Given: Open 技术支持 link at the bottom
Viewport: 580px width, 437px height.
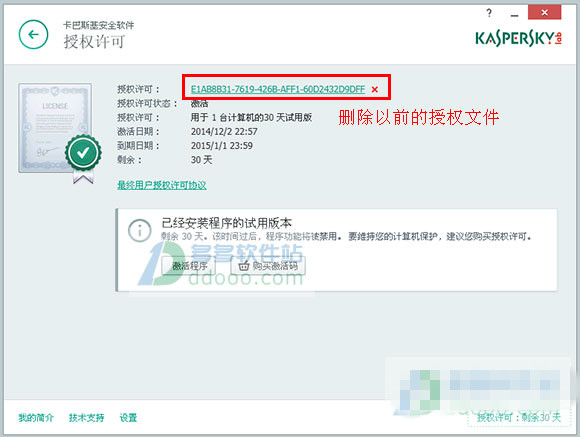Looking at the screenshot, I should 86,418.
